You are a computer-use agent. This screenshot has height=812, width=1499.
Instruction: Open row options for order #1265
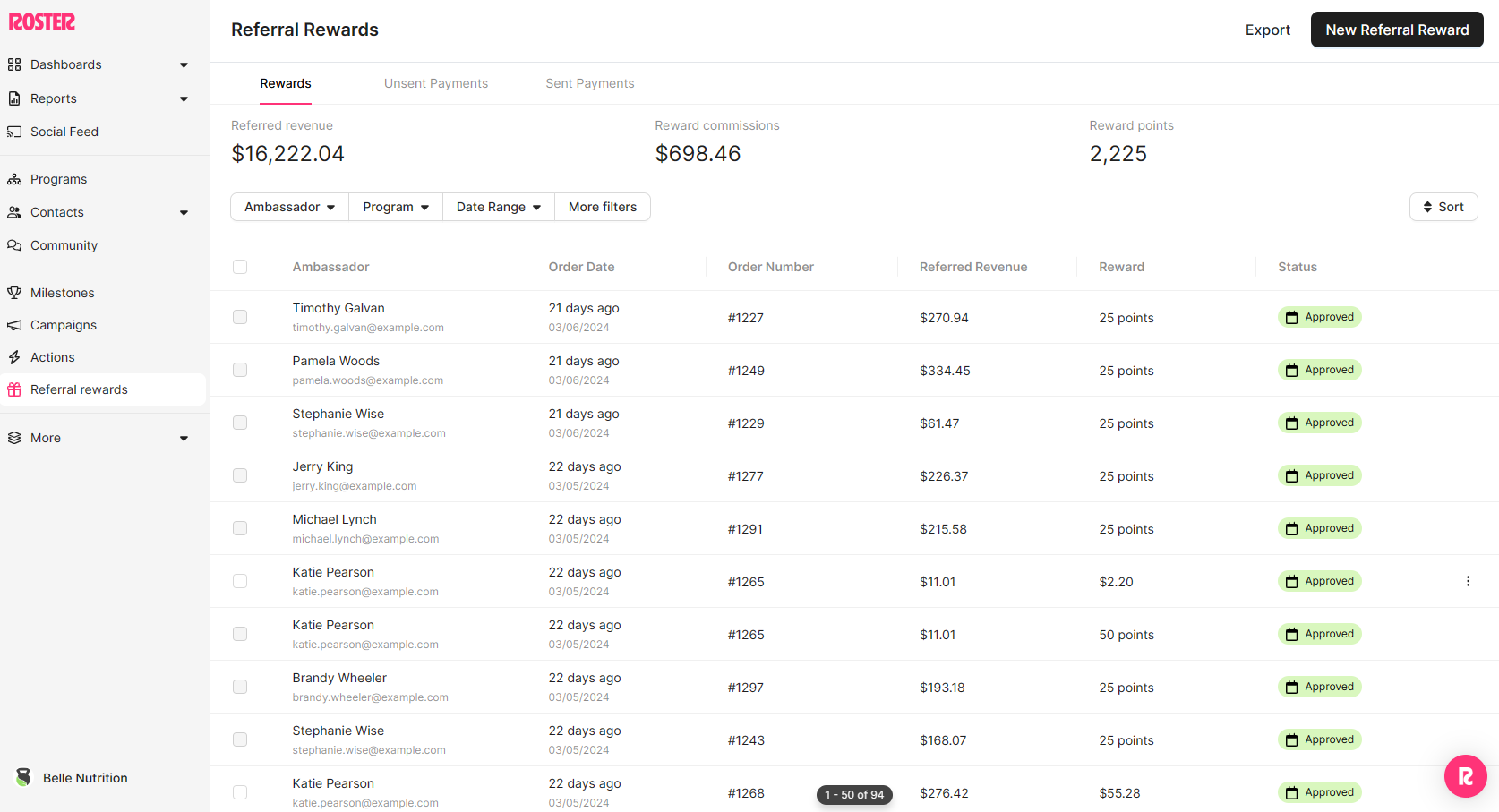[1468, 581]
